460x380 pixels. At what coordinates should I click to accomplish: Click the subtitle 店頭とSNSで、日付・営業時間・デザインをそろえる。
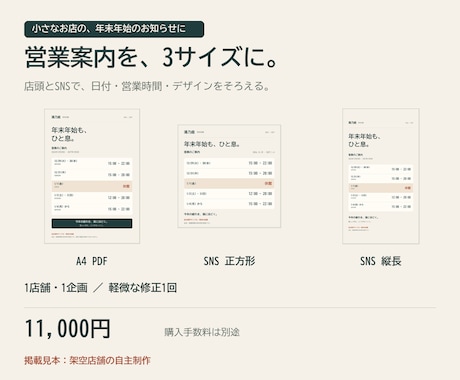point(147,86)
